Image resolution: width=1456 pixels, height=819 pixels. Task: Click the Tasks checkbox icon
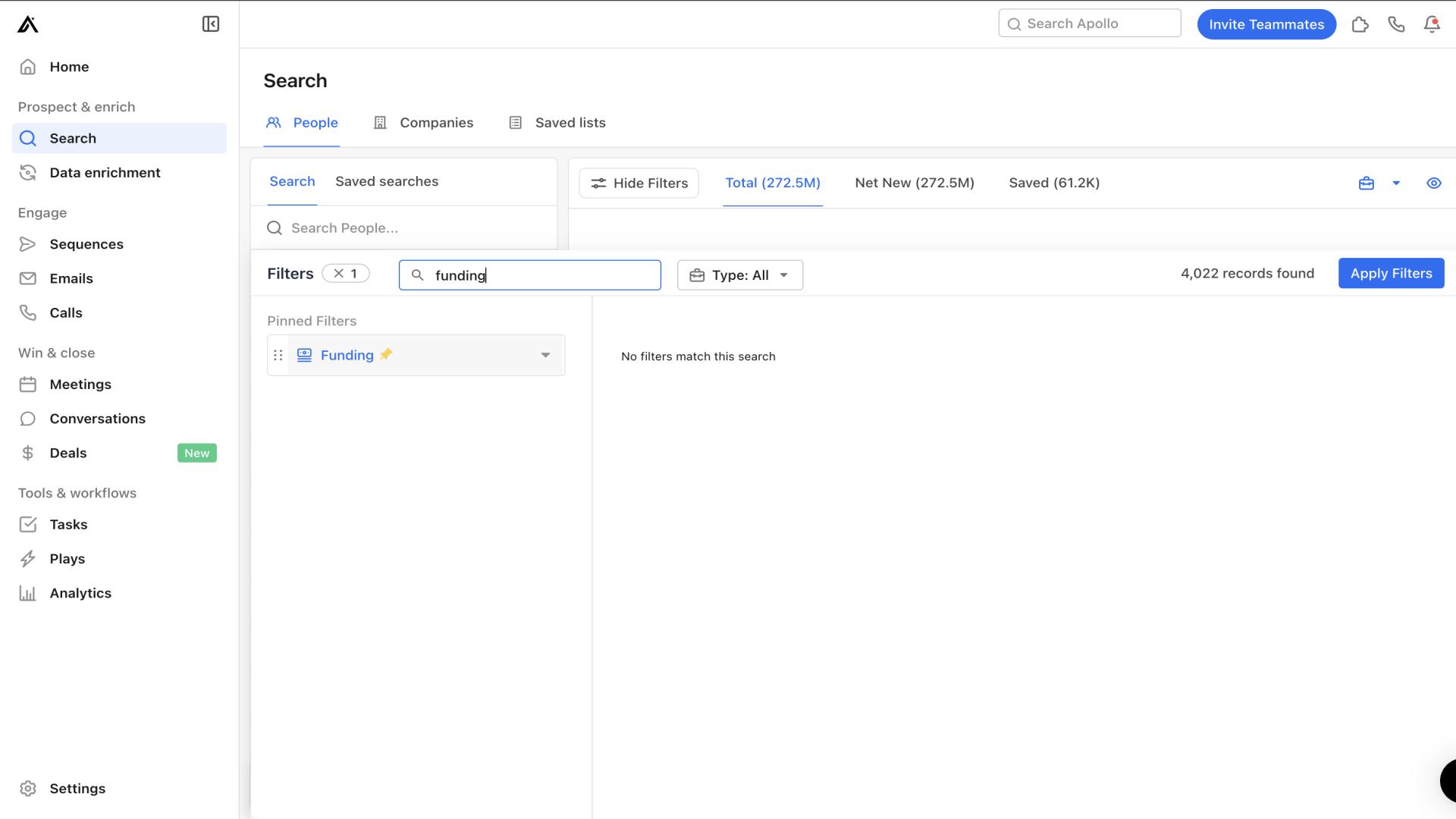point(28,525)
